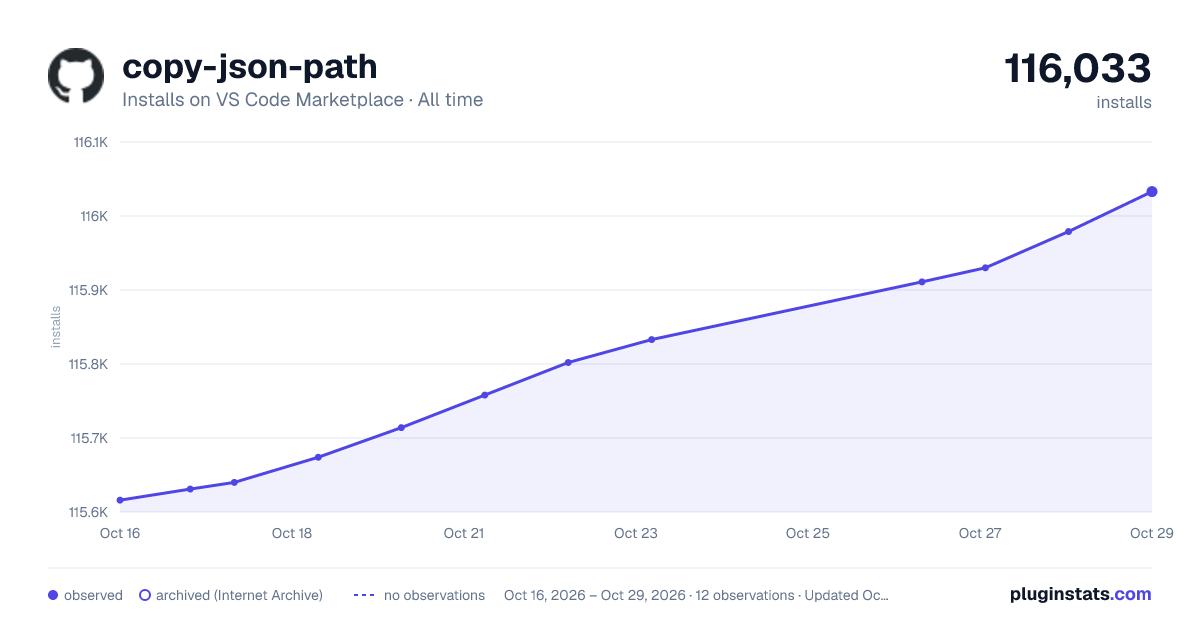The width and height of the screenshot is (1200, 630).
Task: Click the filled observed legend dot
Action: coord(53,595)
